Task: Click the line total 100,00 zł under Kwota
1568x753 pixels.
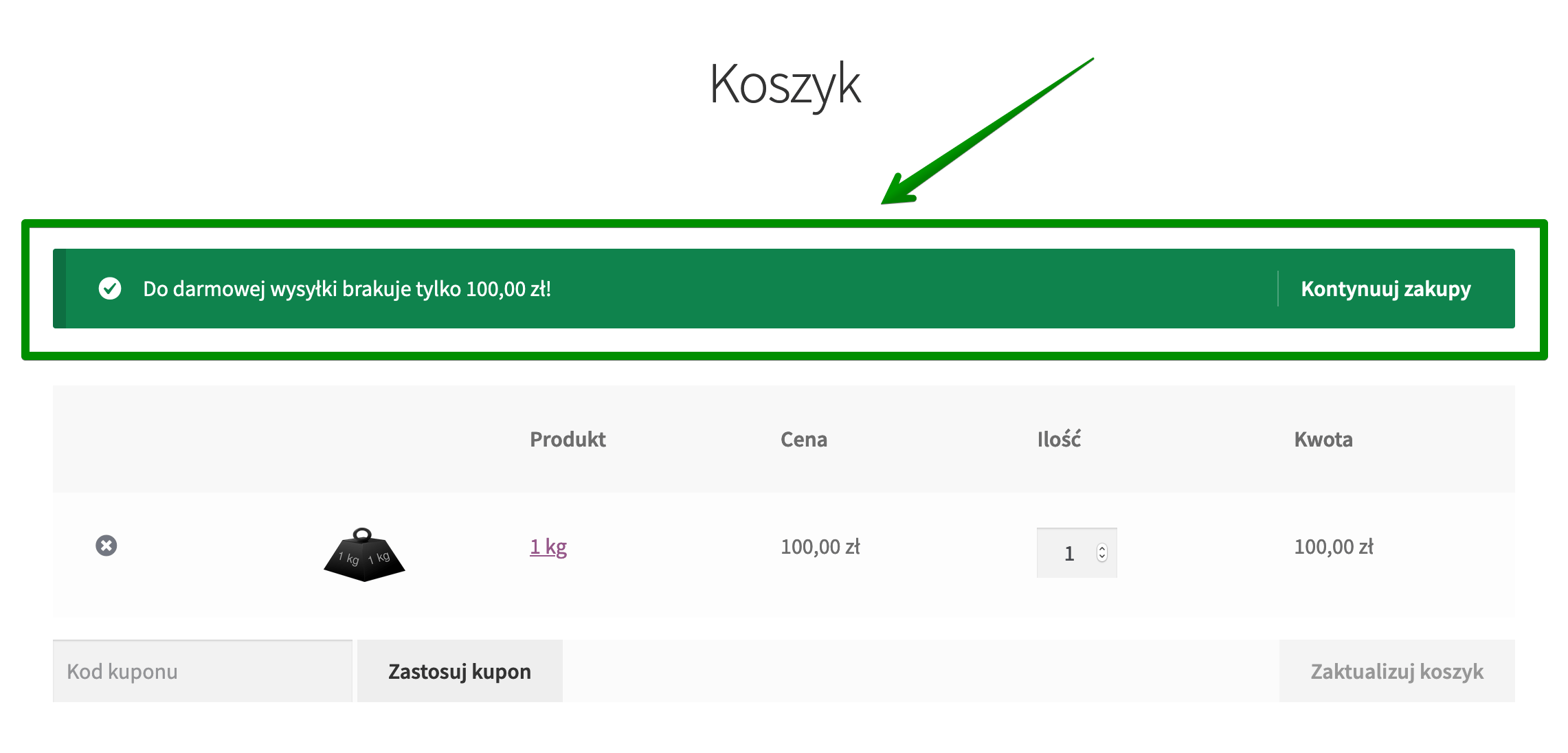Action: click(x=1334, y=547)
